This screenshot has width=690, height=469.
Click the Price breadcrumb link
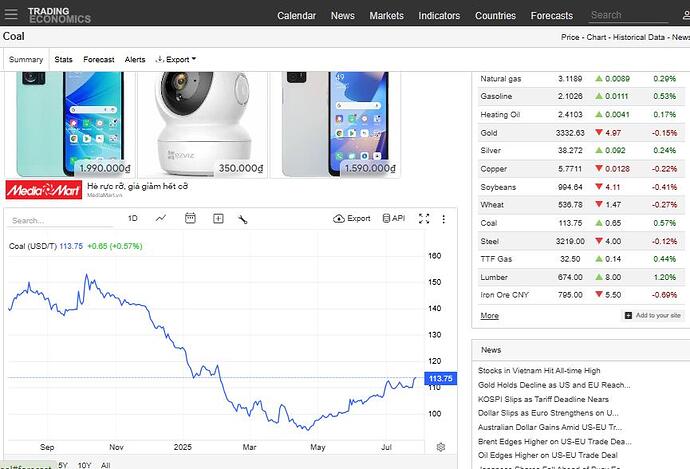tap(570, 37)
